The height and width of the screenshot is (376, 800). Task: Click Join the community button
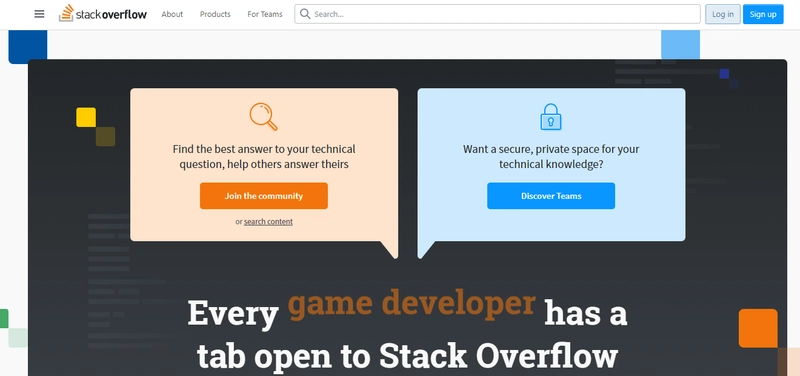click(264, 196)
